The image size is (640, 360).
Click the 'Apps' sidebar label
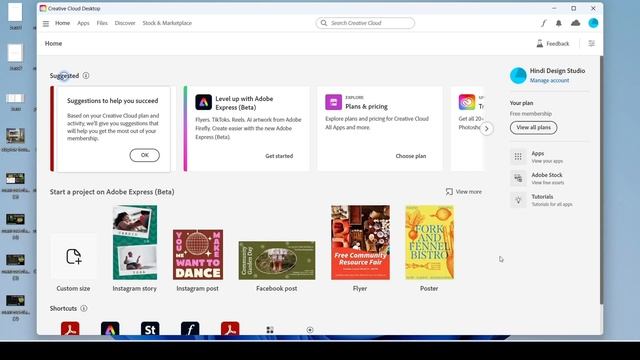coord(538,153)
